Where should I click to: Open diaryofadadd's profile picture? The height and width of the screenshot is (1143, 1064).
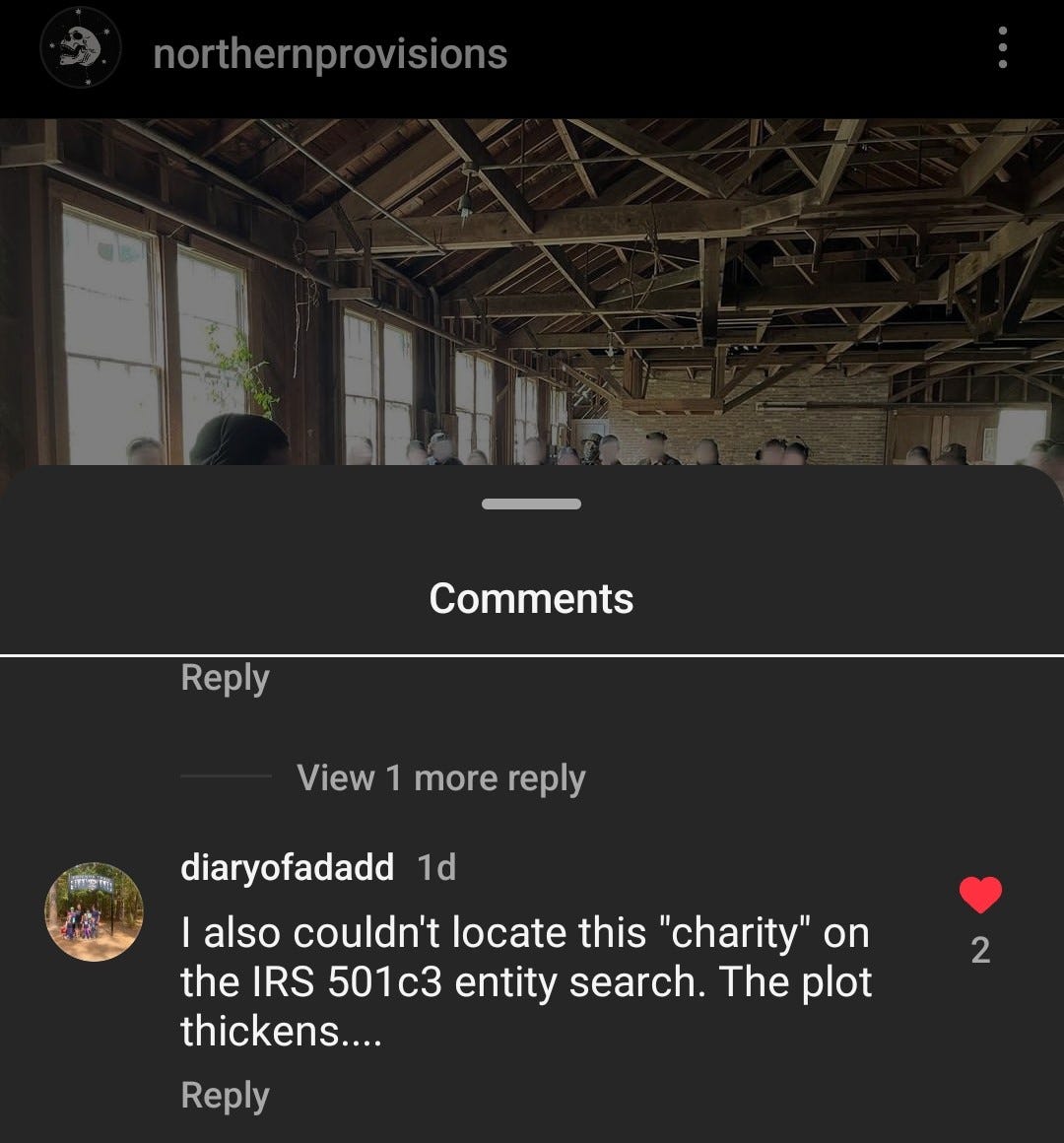[x=95, y=911]
